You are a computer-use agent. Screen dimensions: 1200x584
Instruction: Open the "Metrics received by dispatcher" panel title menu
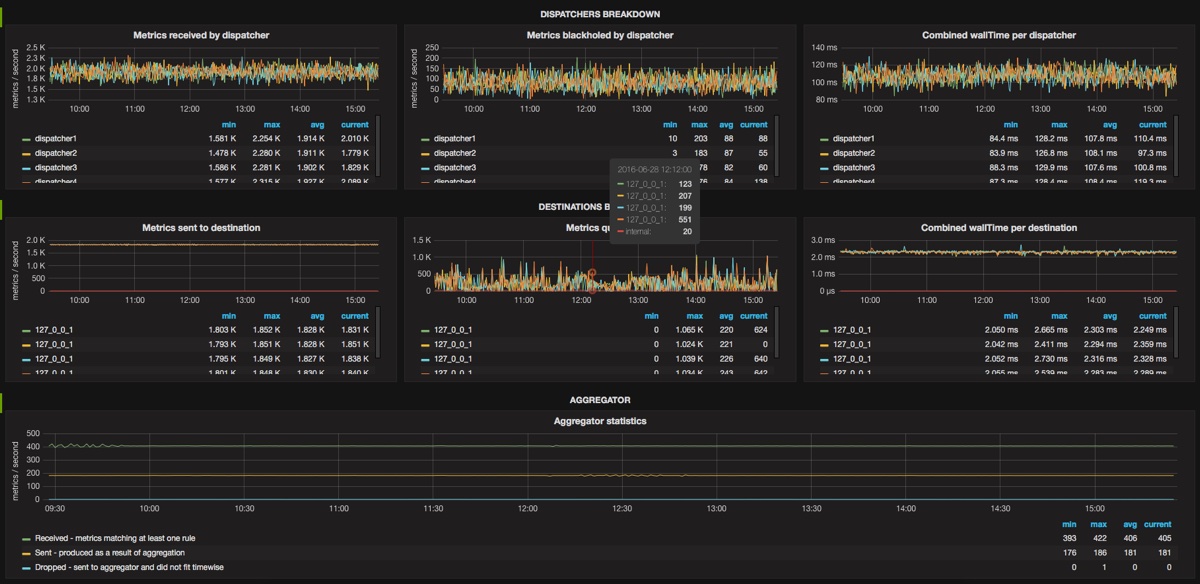coord(201,35)
